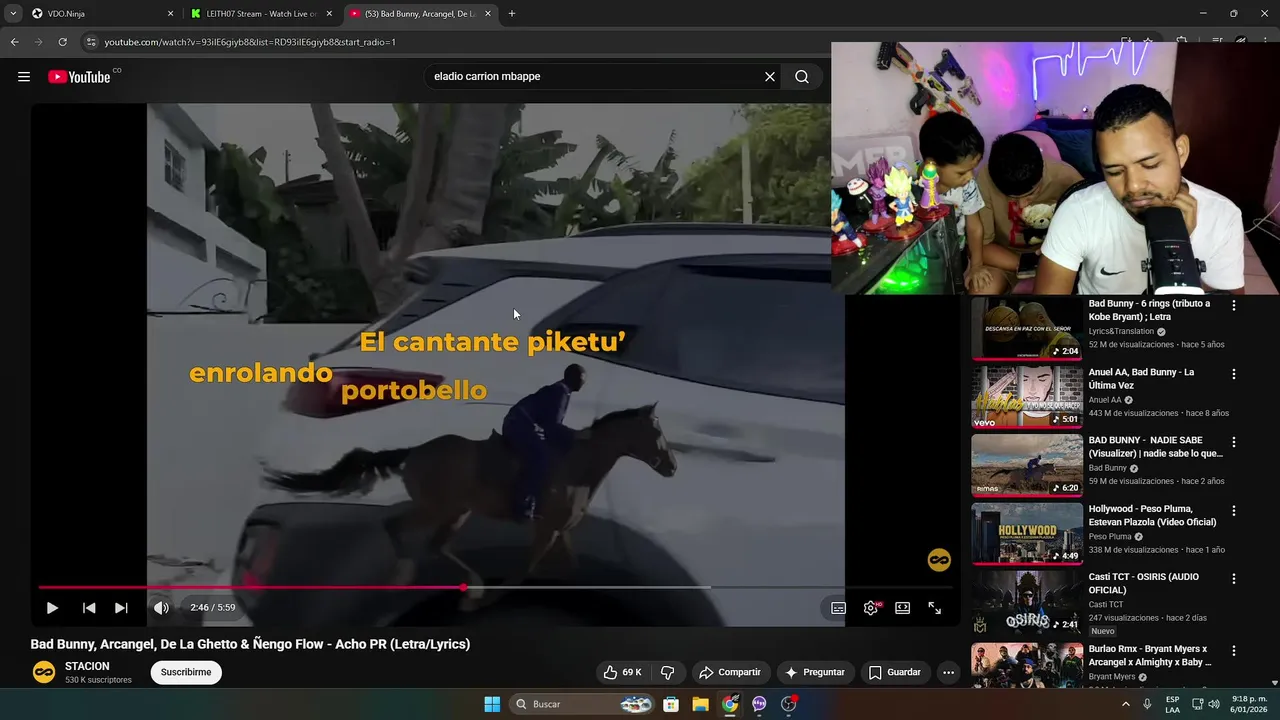Go to the YouTube home logo
1280x720 pixels.
[79, 77]
